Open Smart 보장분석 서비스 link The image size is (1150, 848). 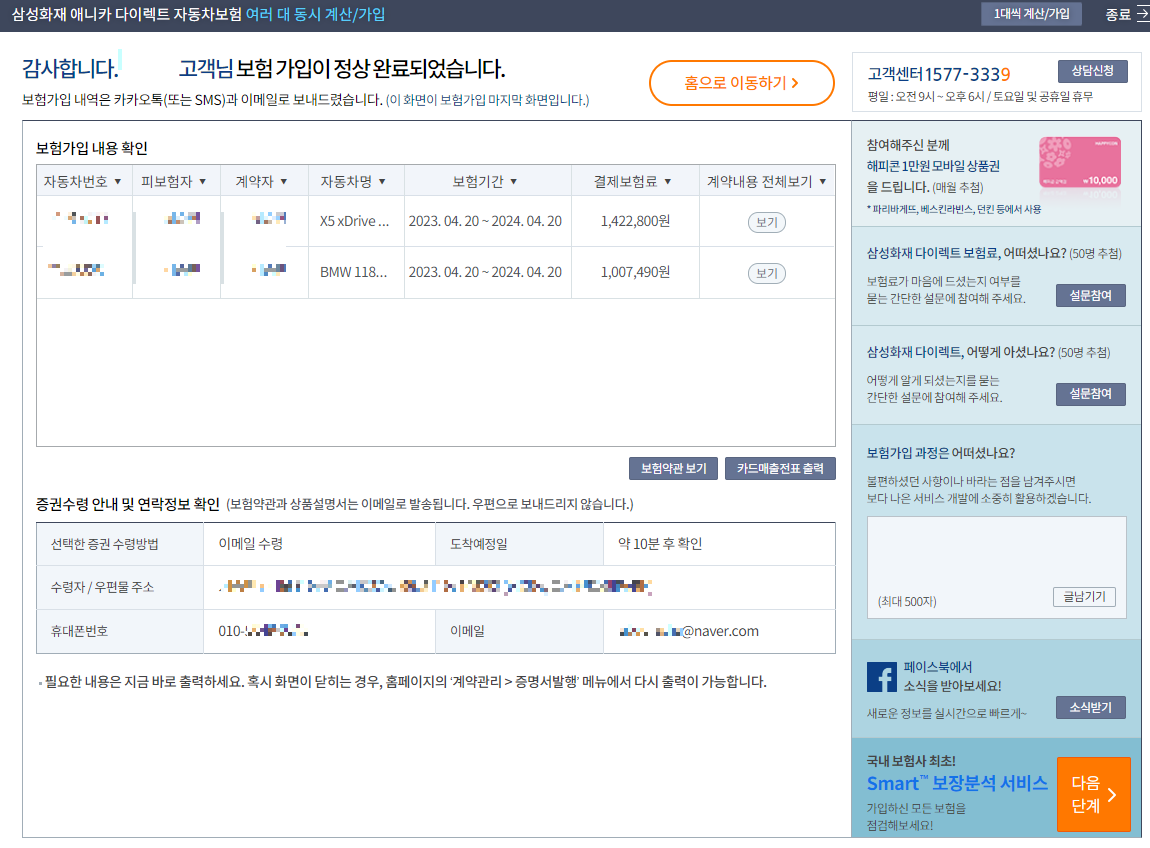957,783
